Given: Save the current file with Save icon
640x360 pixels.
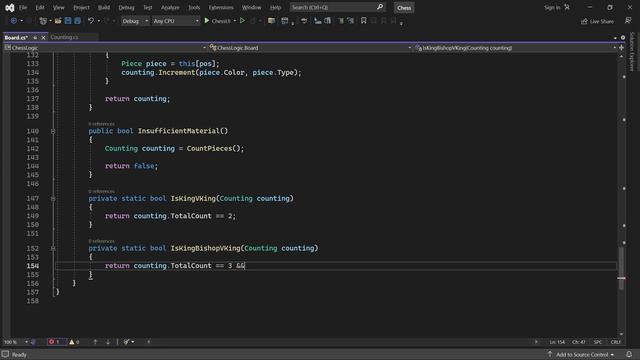Looking at the screenshot, I should coord(68,21).
